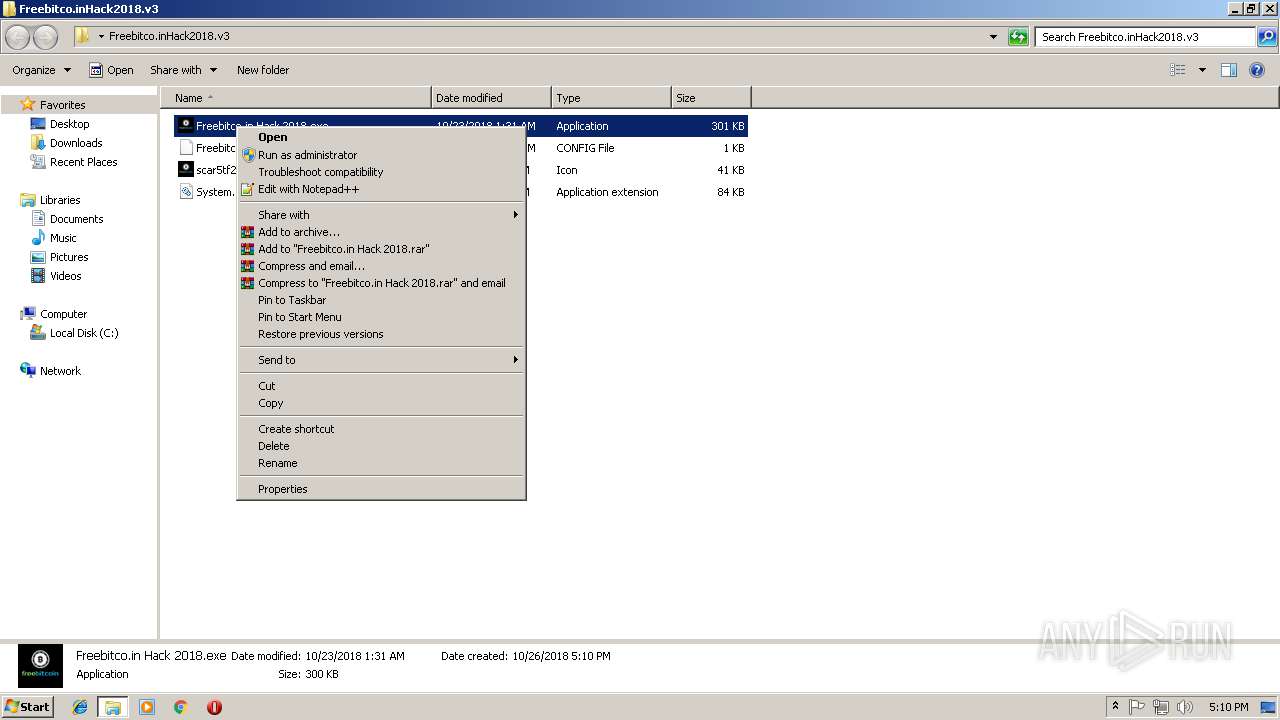Choose Pin to Taskbar
Viewport: 1280px width, 720px height.
[x=381, y=300]
